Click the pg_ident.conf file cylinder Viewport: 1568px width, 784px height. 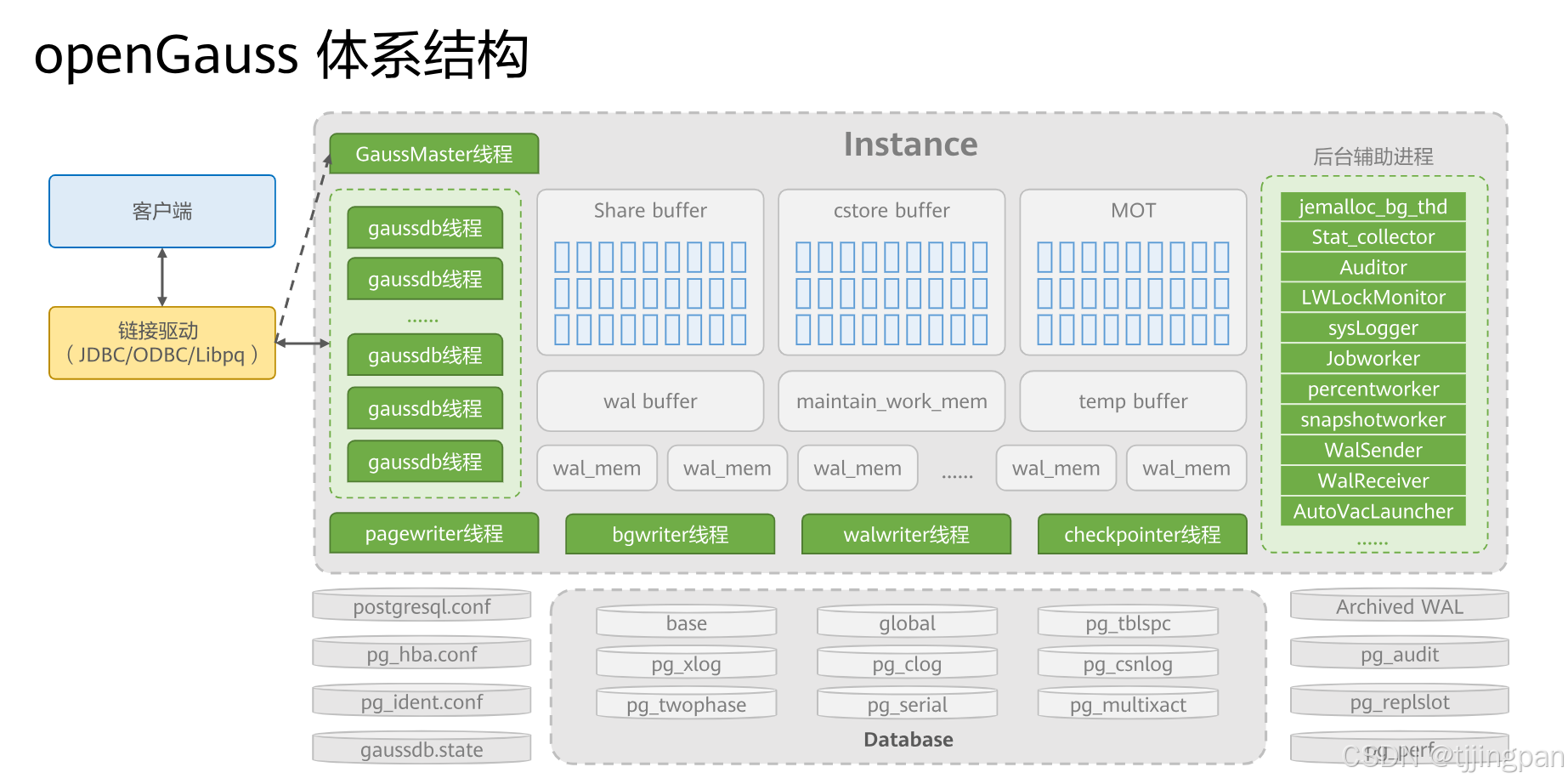point(422,701)
